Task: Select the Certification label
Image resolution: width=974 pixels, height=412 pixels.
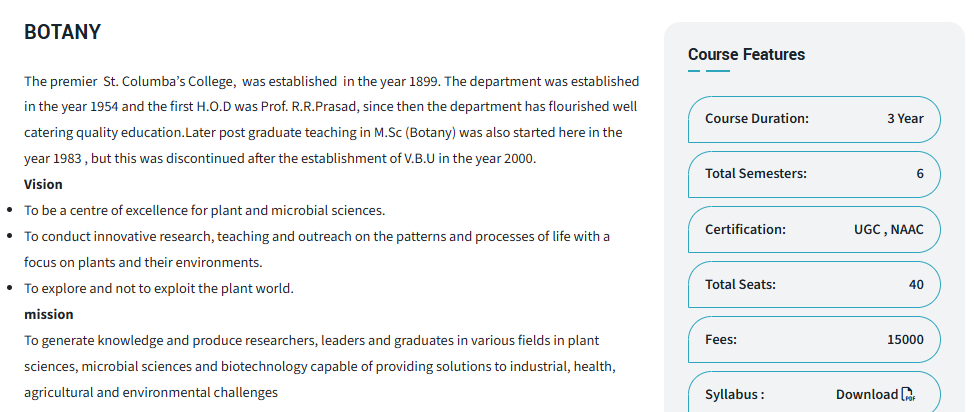Action: 745,229
